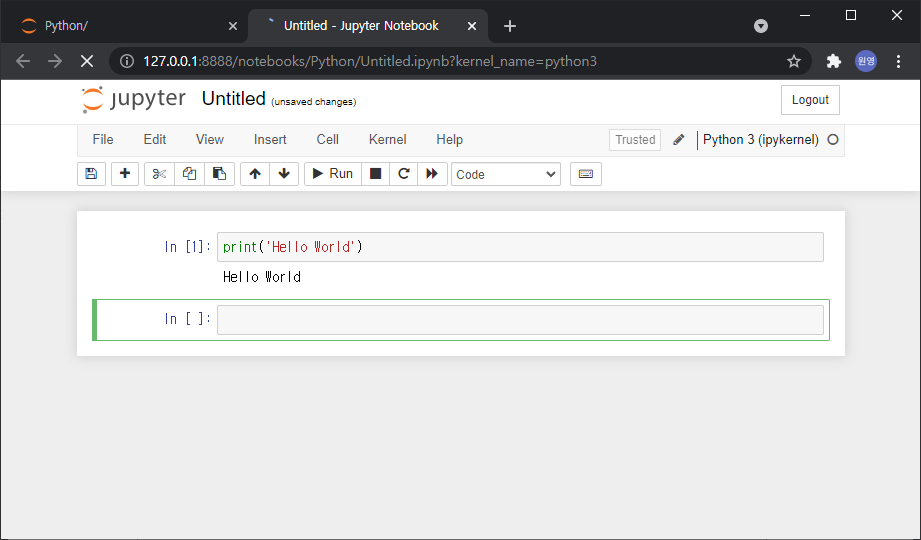The height and width of the screenshot is (540, 921).
Task: Open the Cell menu
Action: 328,140
